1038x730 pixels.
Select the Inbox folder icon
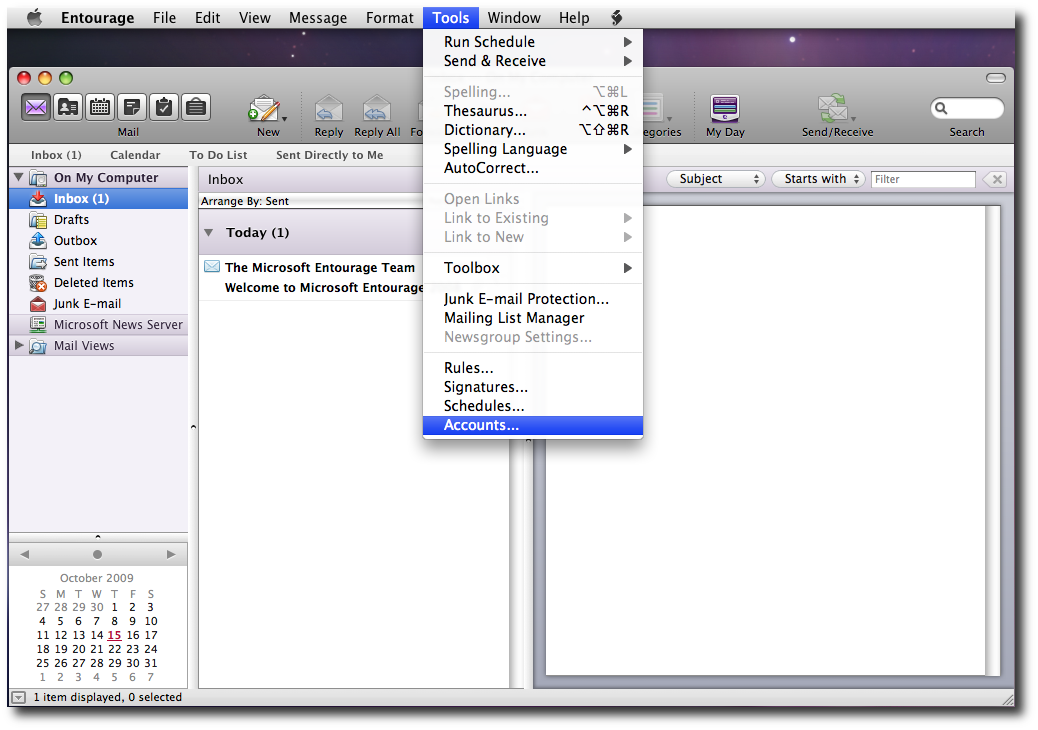[x=38, y=199]
